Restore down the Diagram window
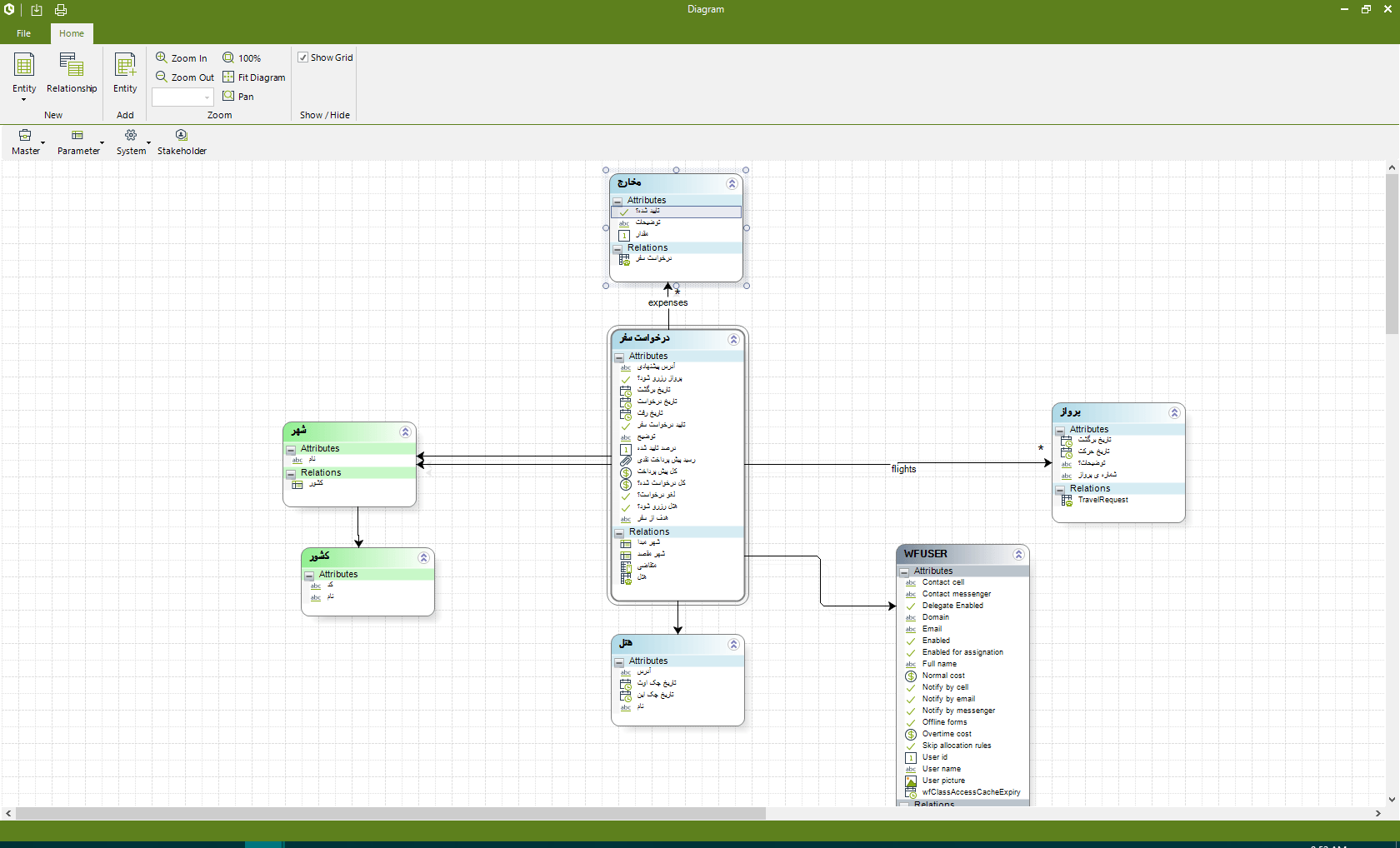 [1366, 9]
